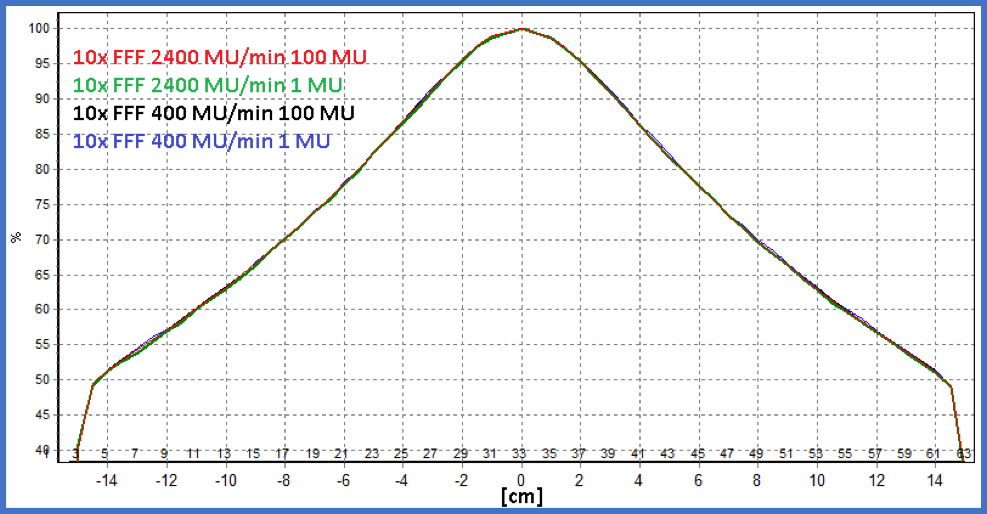The height and width of the screenshot is (514, 987).
Task: Select the 0 tick on the x-axis
Action: coord(521,480)
